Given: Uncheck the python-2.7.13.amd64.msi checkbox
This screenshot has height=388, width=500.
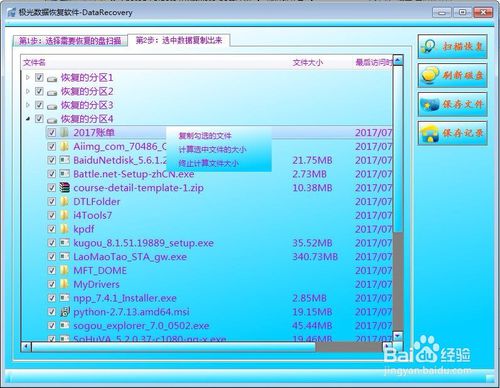Looking at the screenshot, I should click(x=52, y=312).
